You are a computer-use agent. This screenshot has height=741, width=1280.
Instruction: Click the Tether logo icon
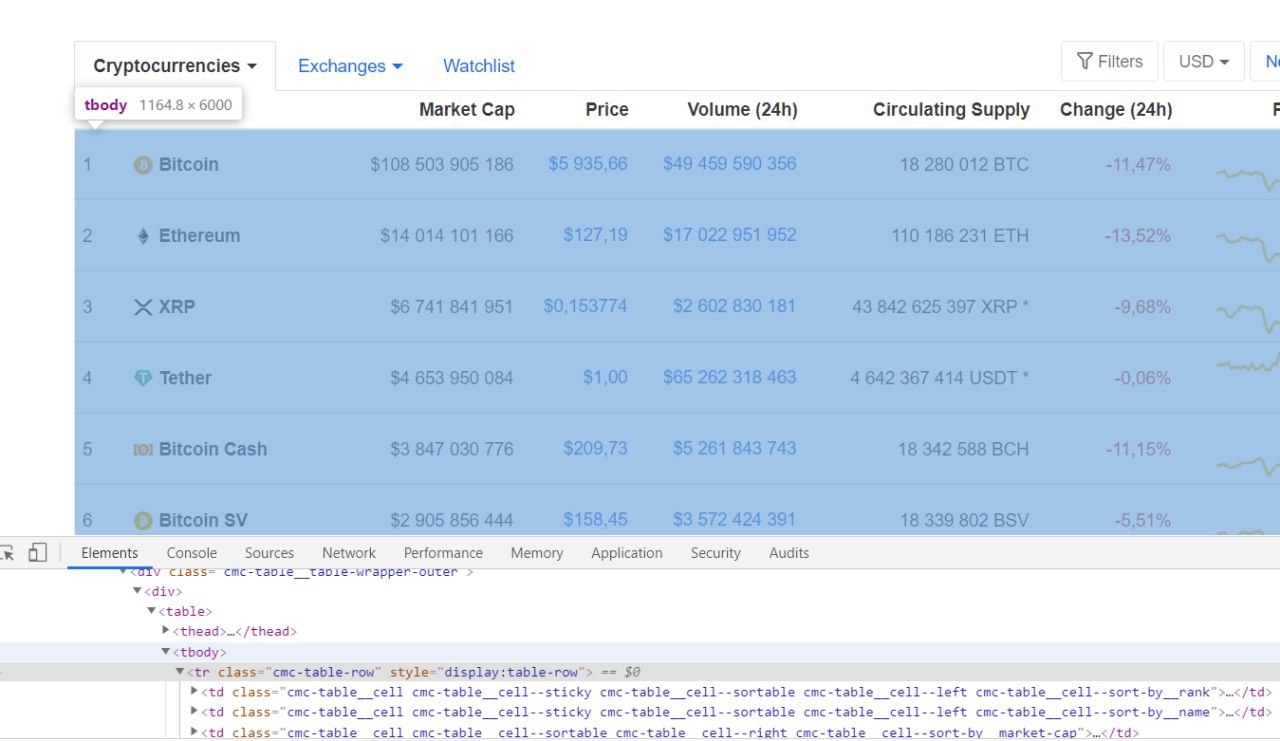click(x=143, y=378)
